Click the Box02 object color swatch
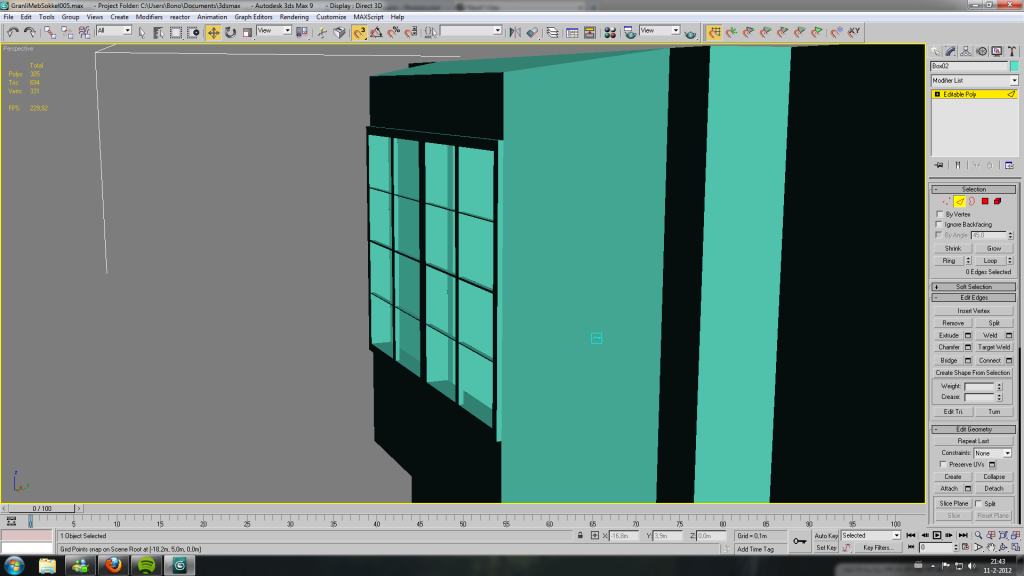The image size is (1024, 576). pos(1014,66)
